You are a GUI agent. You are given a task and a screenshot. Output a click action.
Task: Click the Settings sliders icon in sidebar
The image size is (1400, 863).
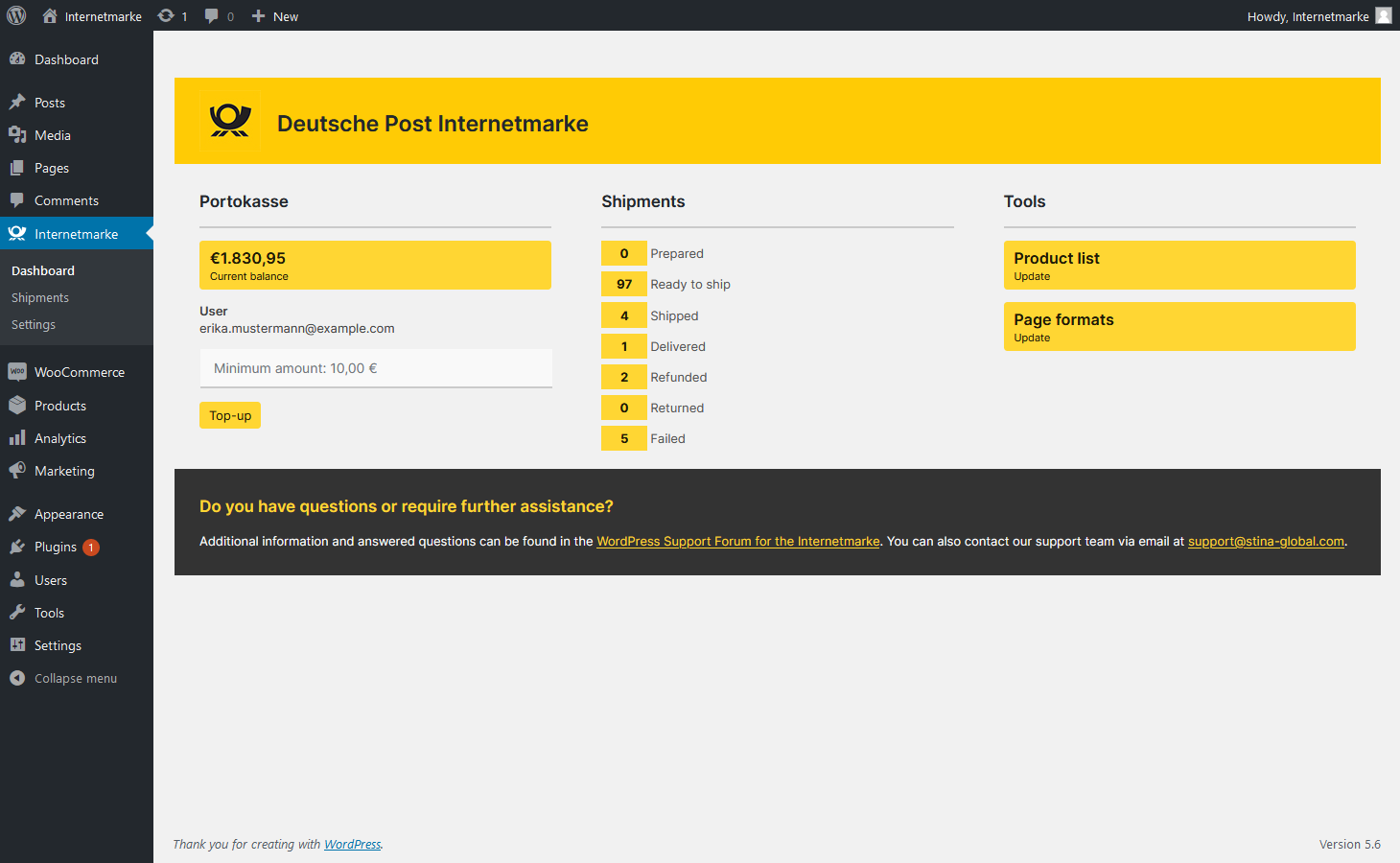point(17,644)
